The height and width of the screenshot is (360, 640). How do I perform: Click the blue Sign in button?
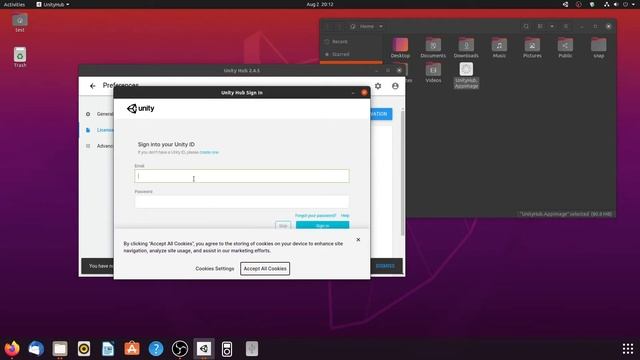pyautogui.click(x=322, y=225)
